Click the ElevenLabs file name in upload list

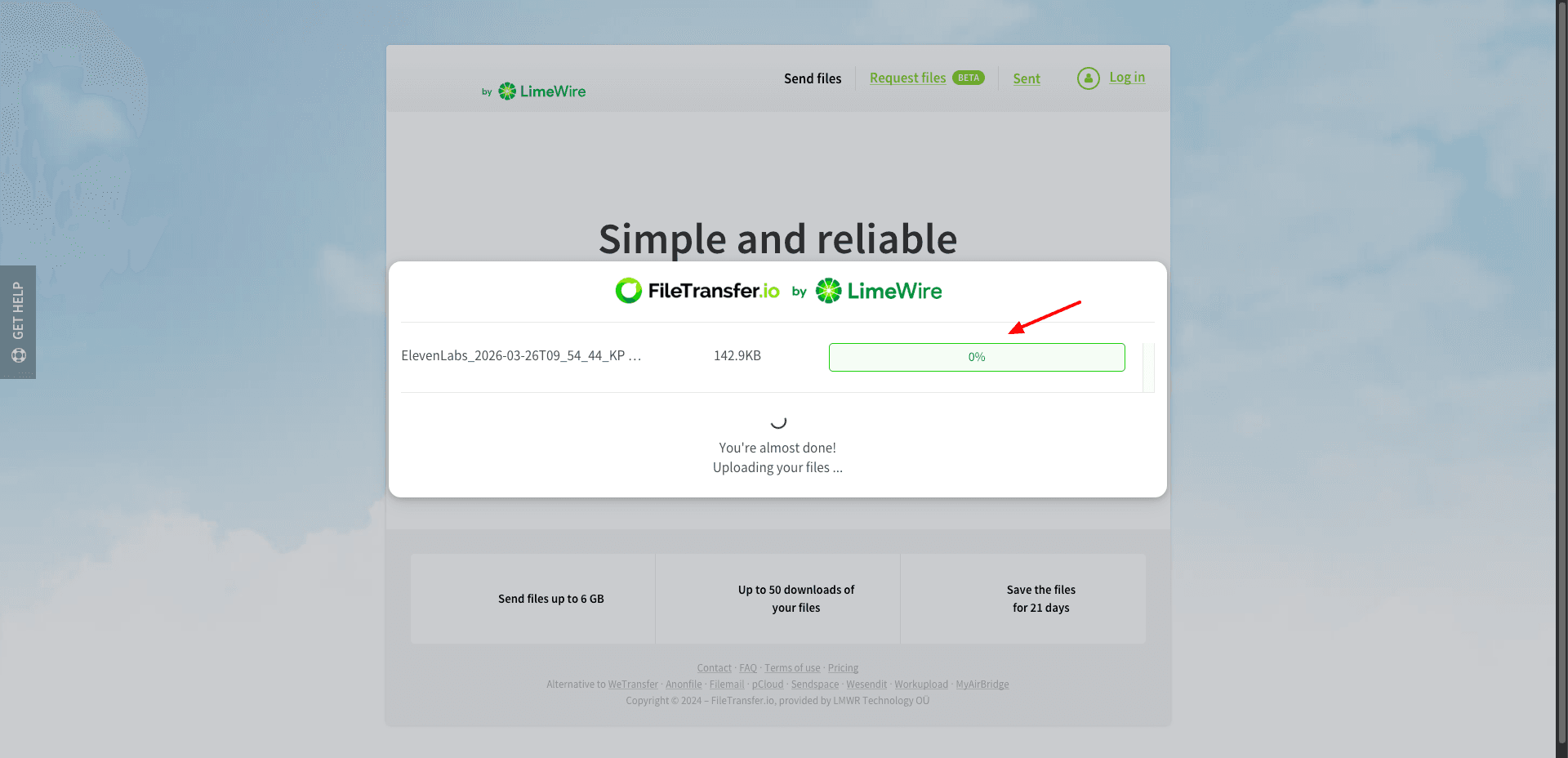pyautogui.click(x=521, y=356)
